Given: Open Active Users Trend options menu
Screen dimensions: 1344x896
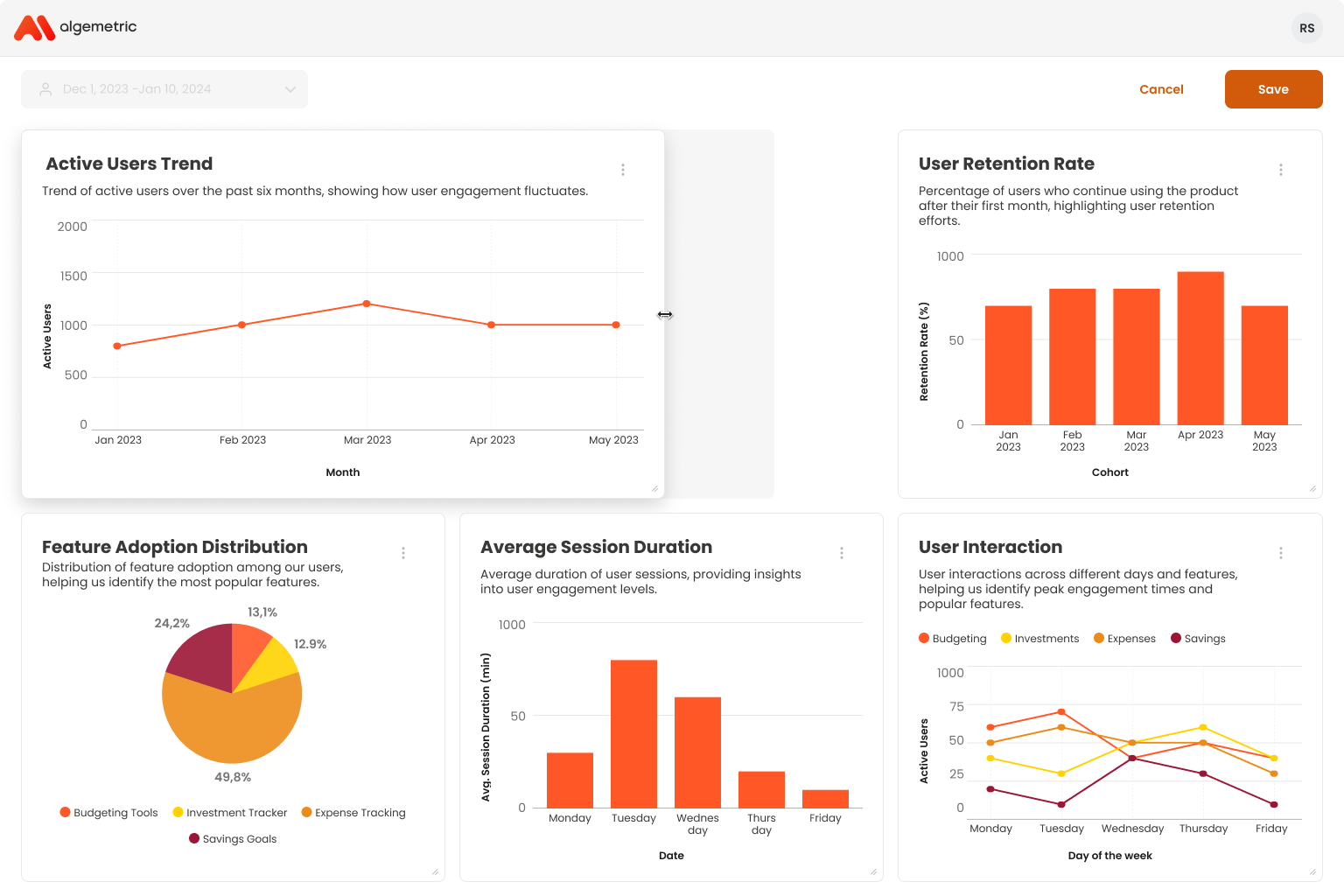Looking at the screenshot, I should pos(623,170).
